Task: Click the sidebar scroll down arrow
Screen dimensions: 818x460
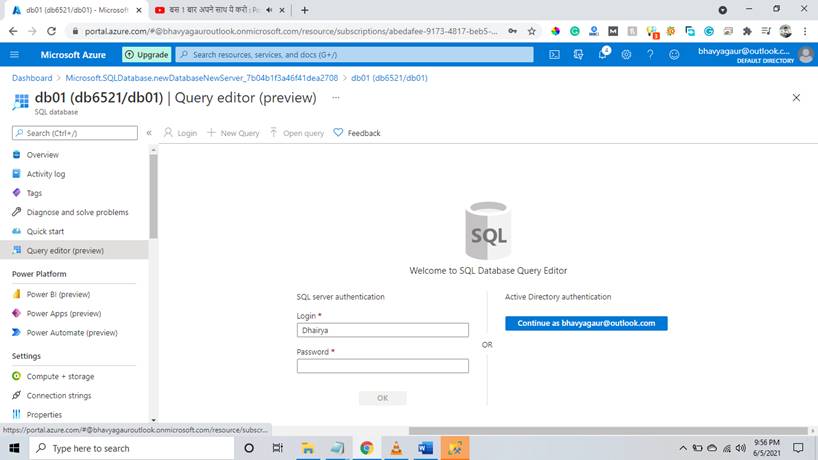Action: [x=153, y=420]
